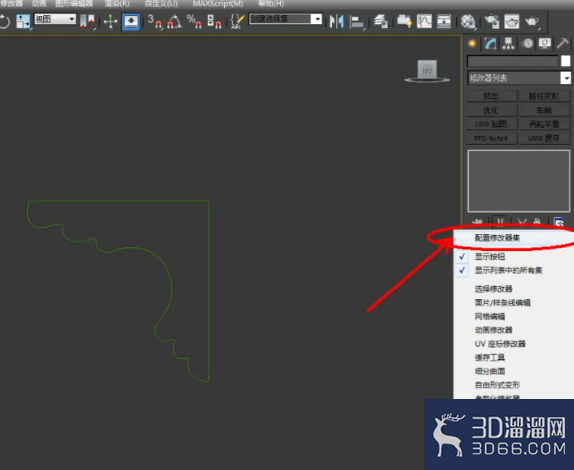This screenshot has height=470, width=574.
Task: Switch to the Utilities hammer panel tab
Action: point(563,44)
